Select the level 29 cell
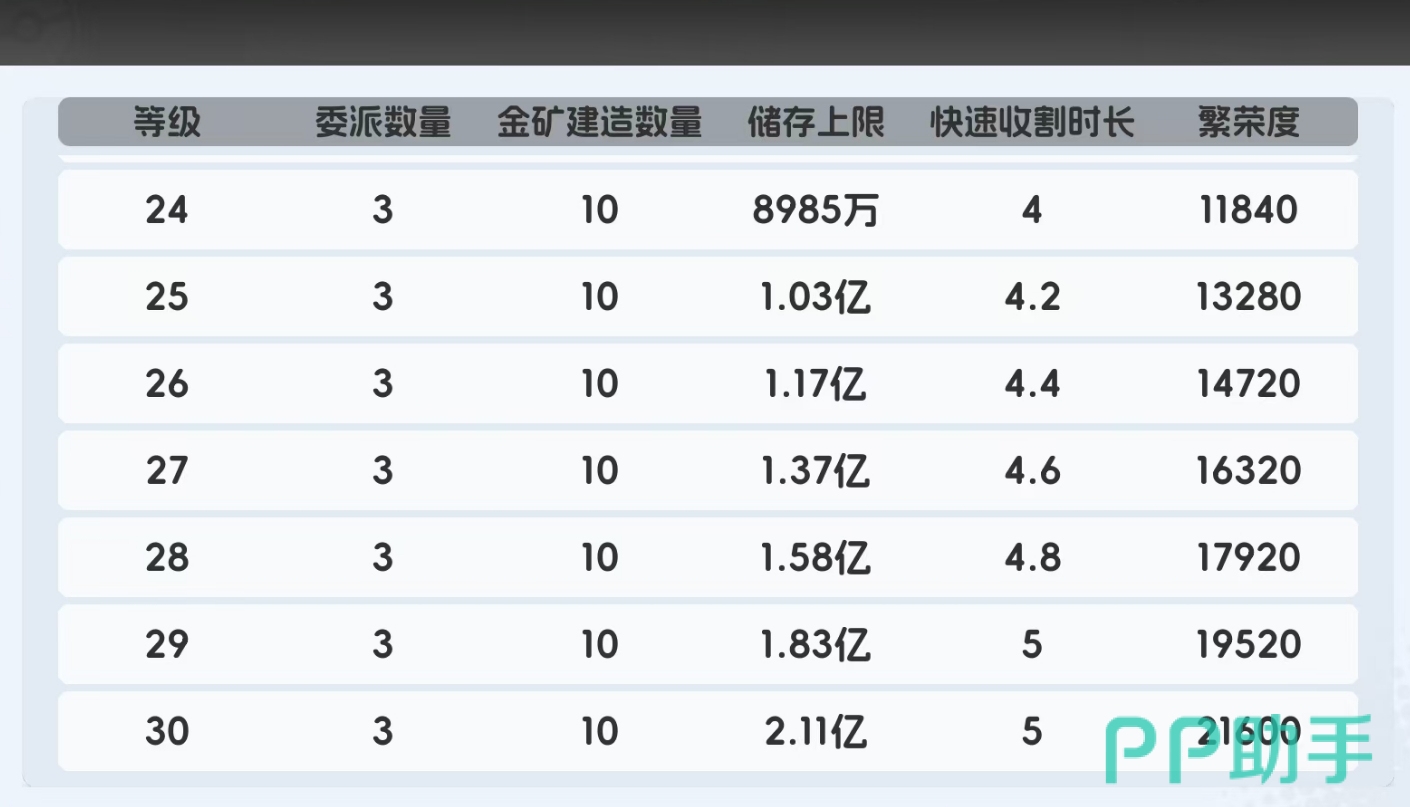1410x807 pixels. (x=167, y=645)
